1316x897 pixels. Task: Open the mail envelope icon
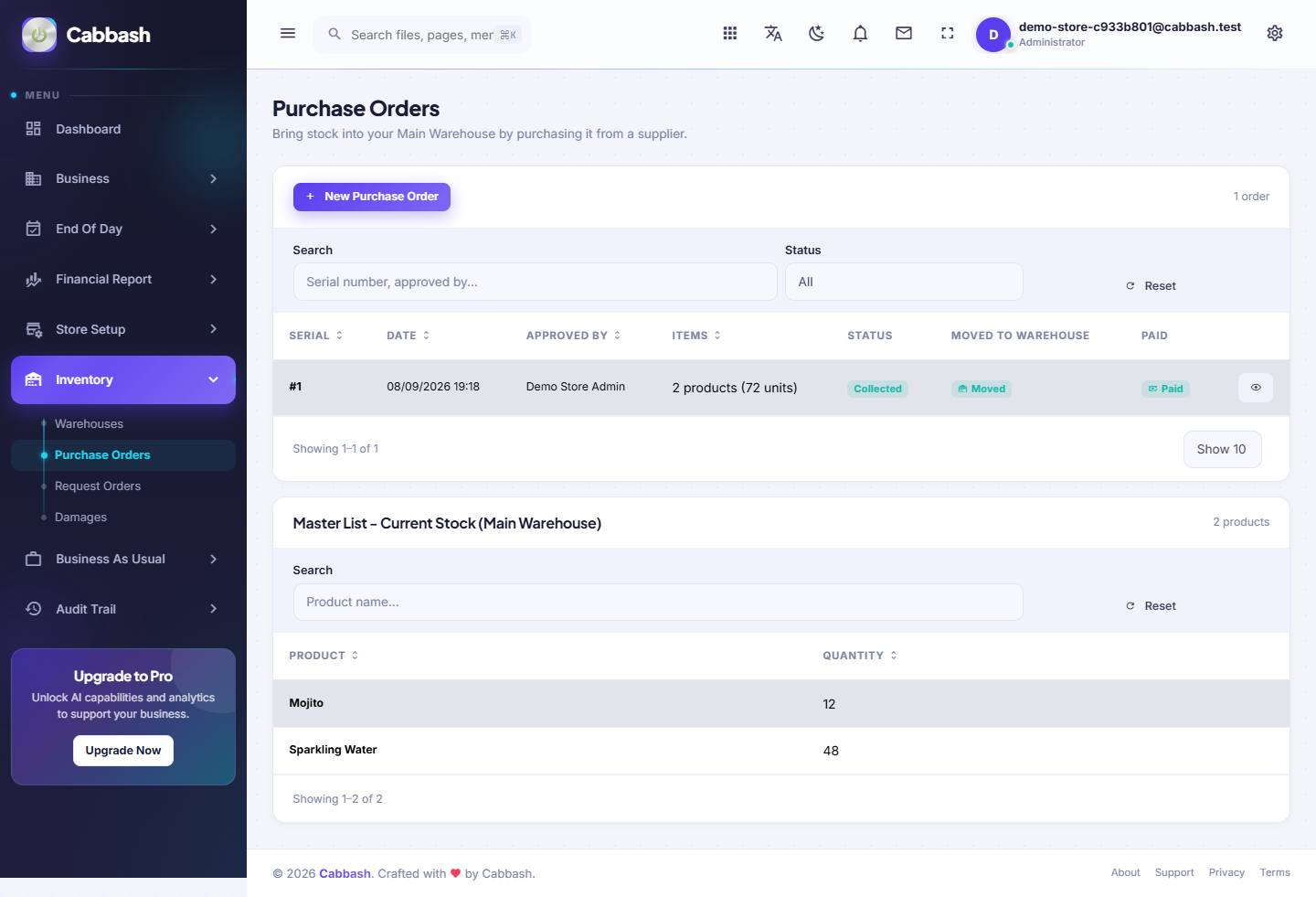(x=904, y=34)
